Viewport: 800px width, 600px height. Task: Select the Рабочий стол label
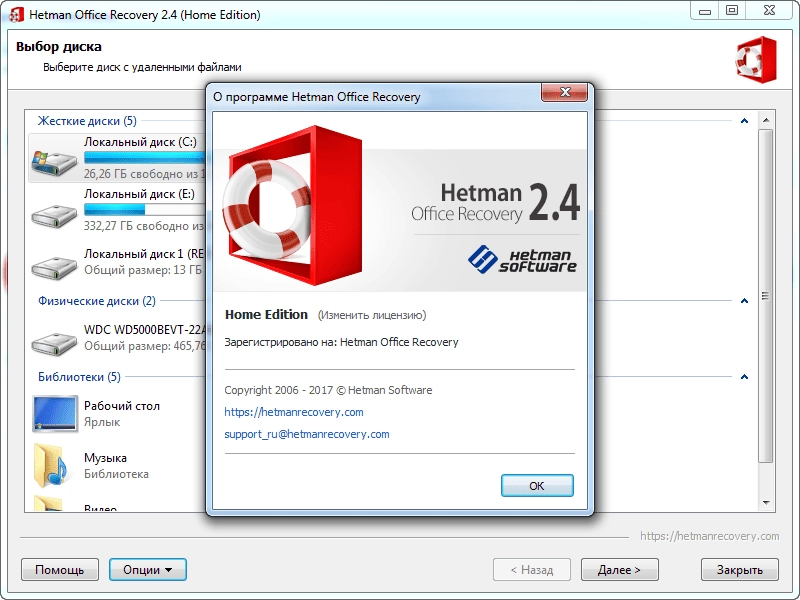(x=122, y=406)
